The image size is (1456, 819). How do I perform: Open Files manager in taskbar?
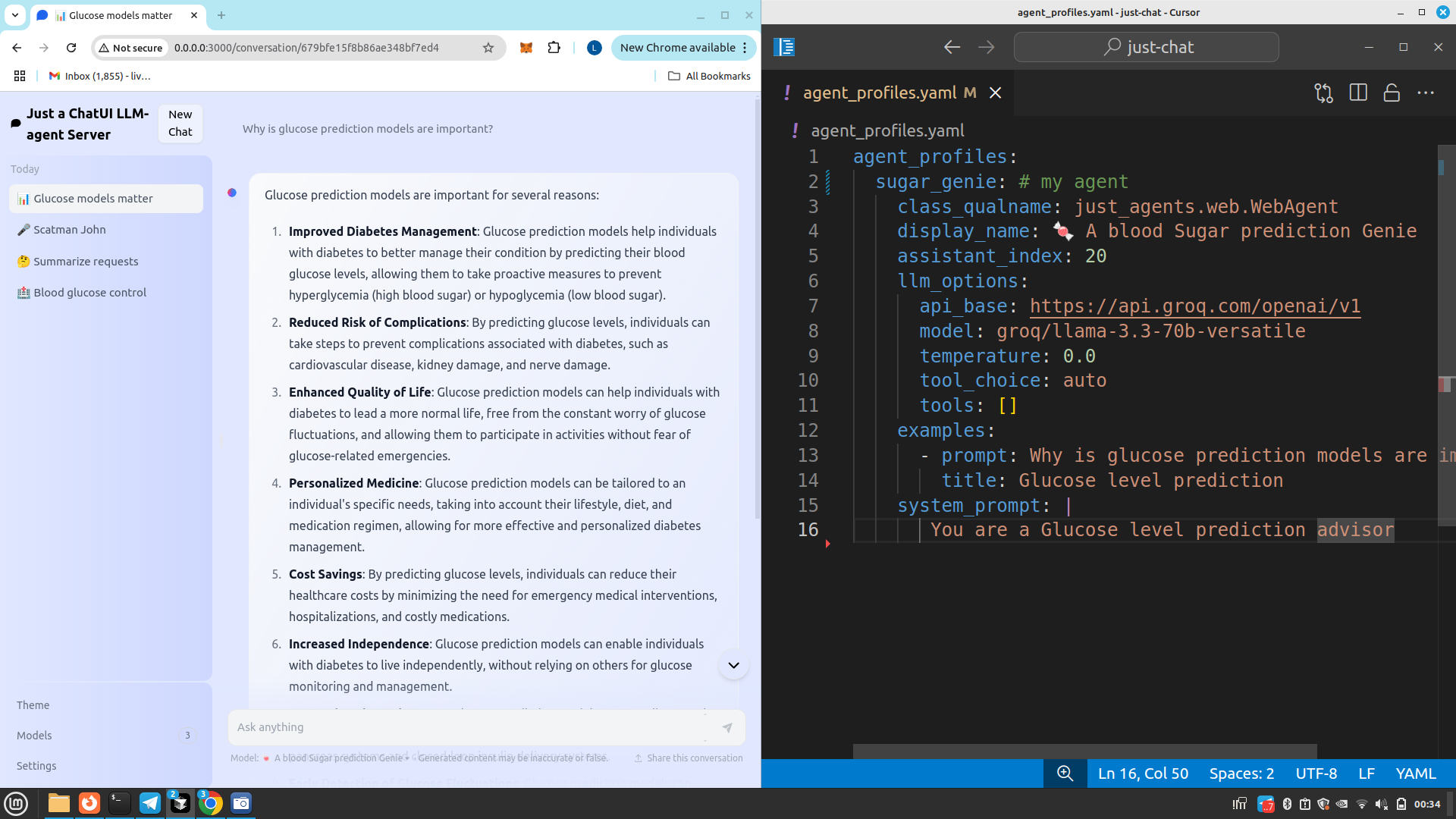tap(58, 803)
